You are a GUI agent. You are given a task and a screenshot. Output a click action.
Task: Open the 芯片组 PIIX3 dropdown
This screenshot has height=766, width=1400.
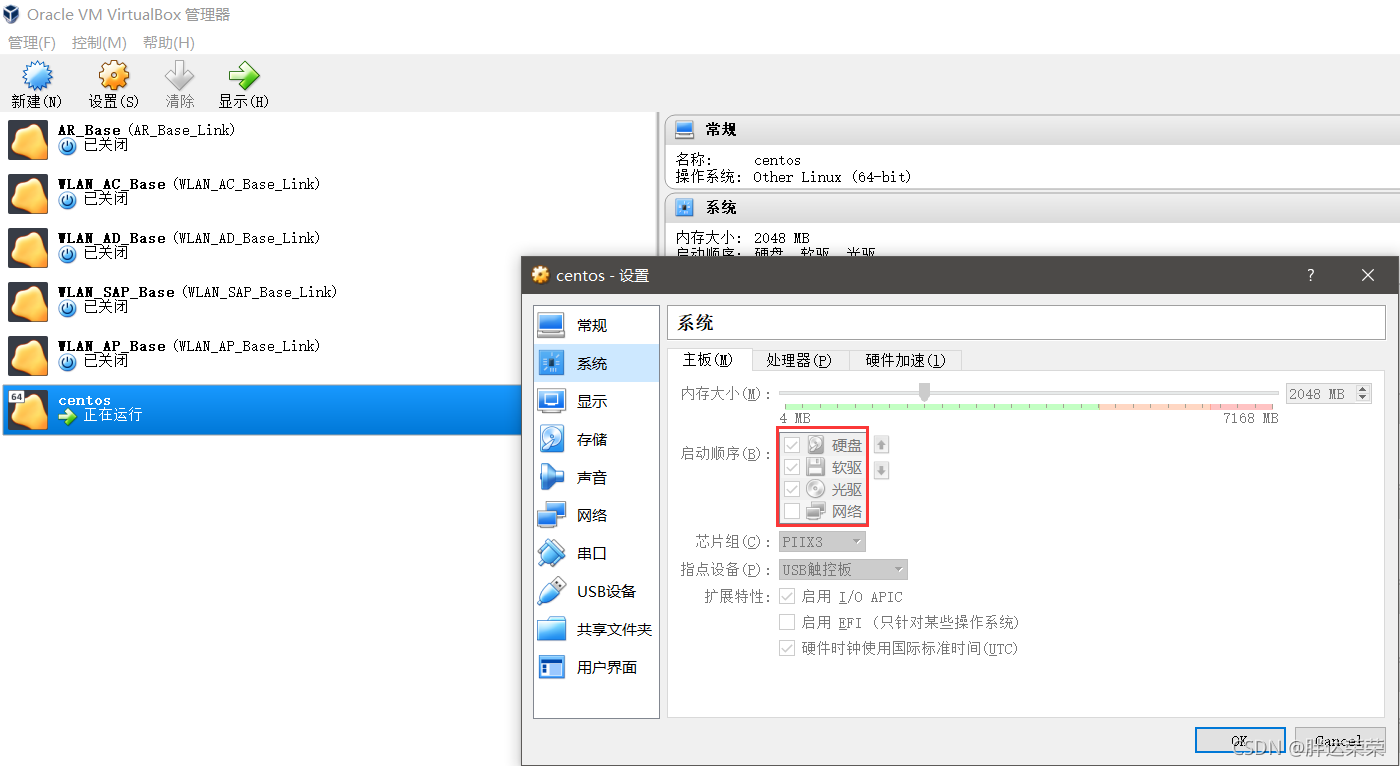click(x=823, y=541)
